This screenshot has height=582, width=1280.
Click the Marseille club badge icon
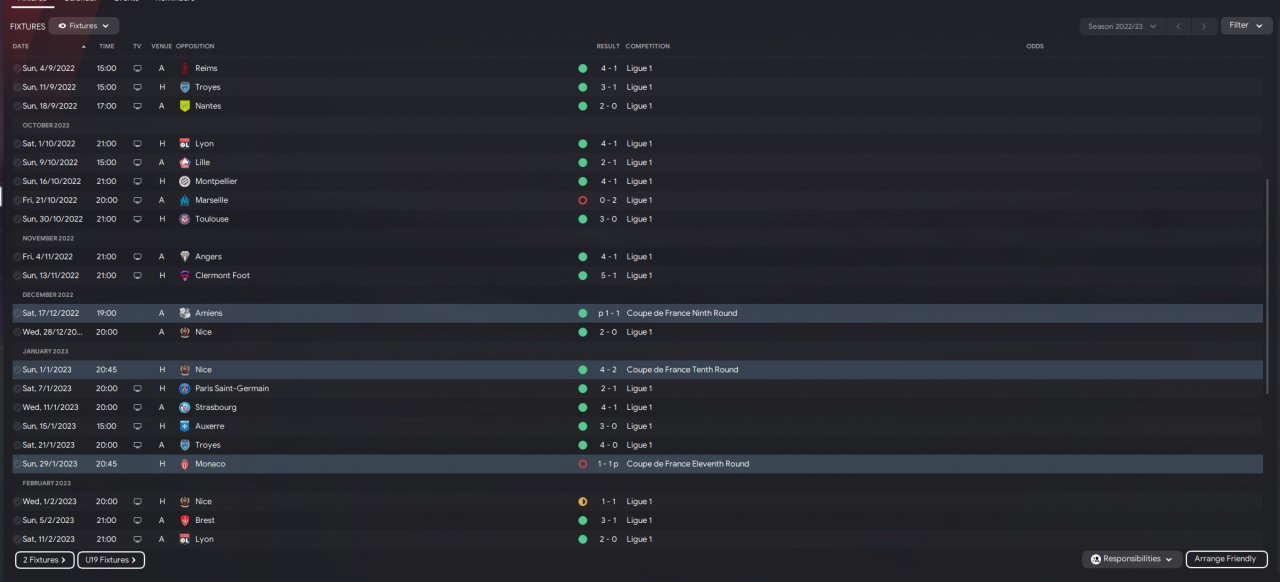pyautogui.click(x=185, y=200)
